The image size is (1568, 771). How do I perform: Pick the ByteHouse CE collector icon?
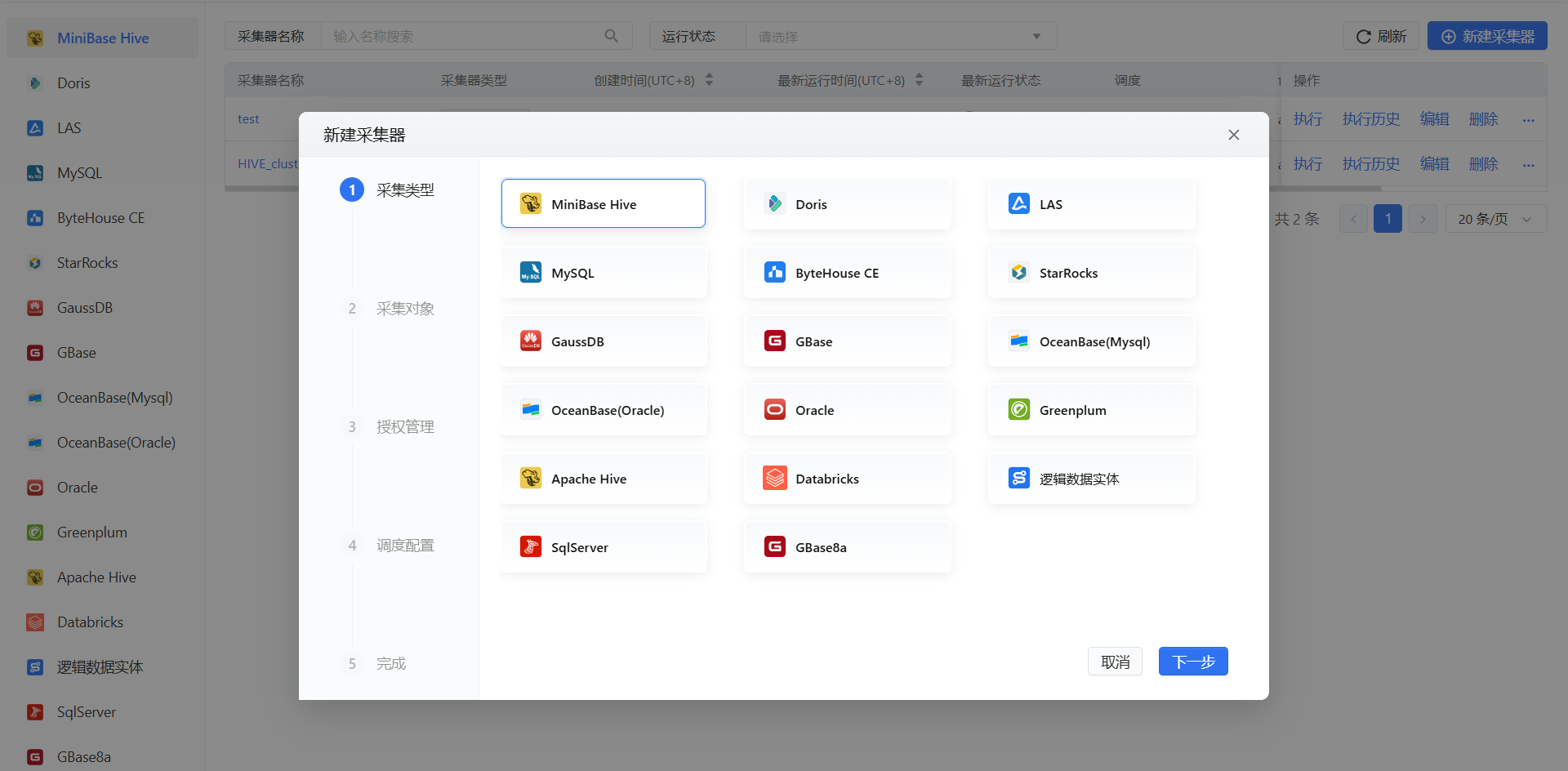774,273
